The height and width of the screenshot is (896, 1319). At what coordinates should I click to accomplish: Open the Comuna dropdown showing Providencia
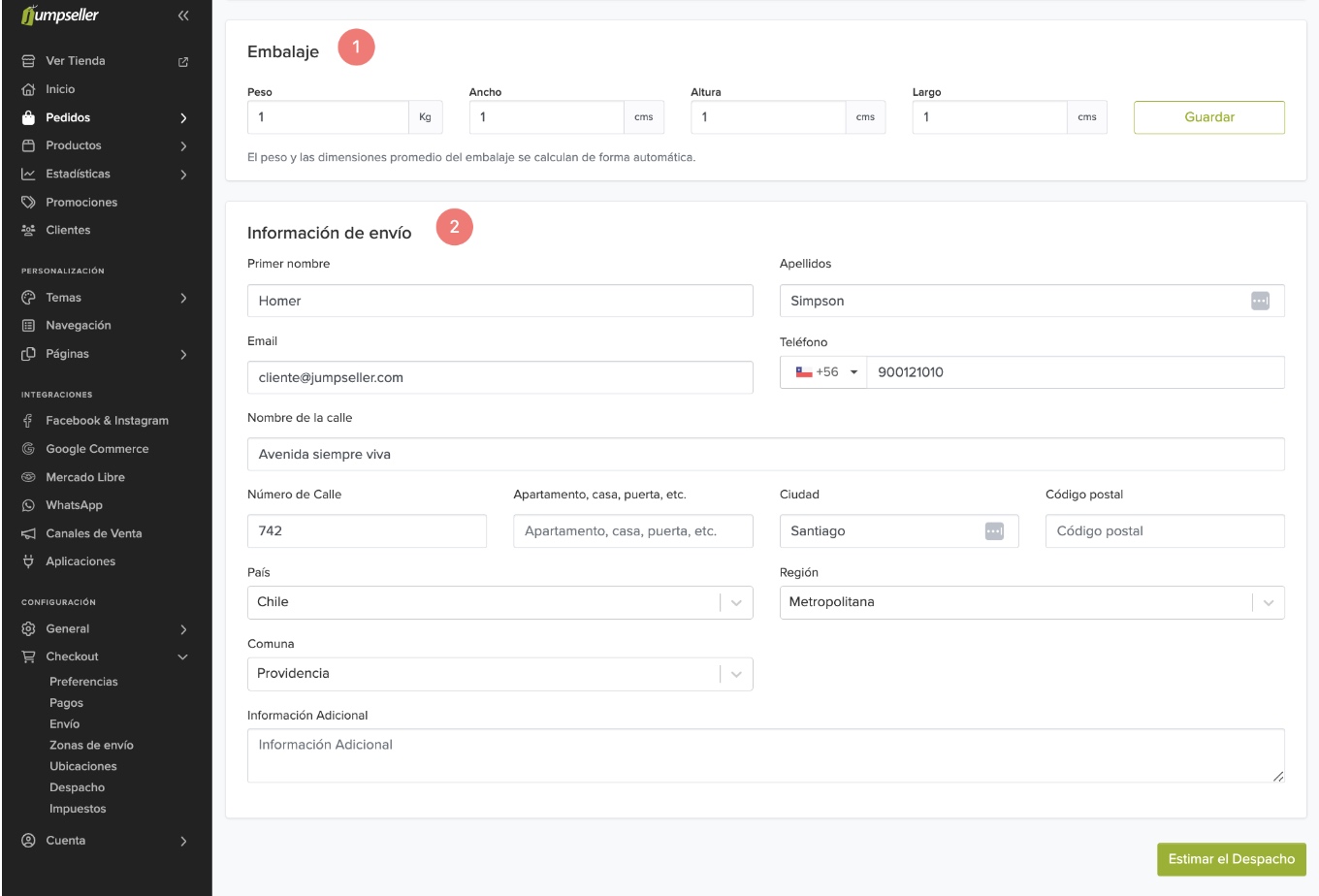pyautogui.click(x=499, y=674)
